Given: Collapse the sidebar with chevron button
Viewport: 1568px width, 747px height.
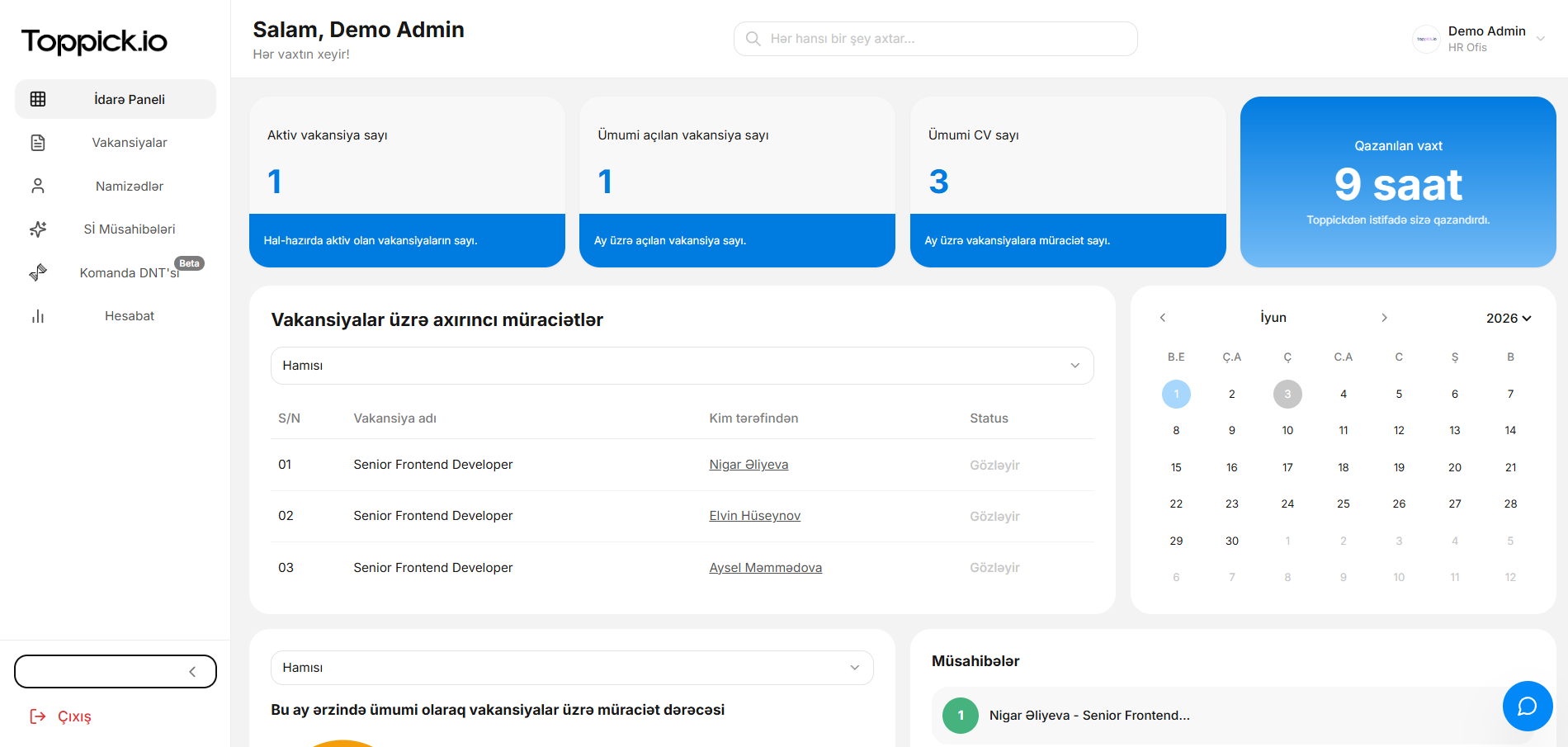Looking at the screenshot, I should pyautogui.click(x=116, y=671).
